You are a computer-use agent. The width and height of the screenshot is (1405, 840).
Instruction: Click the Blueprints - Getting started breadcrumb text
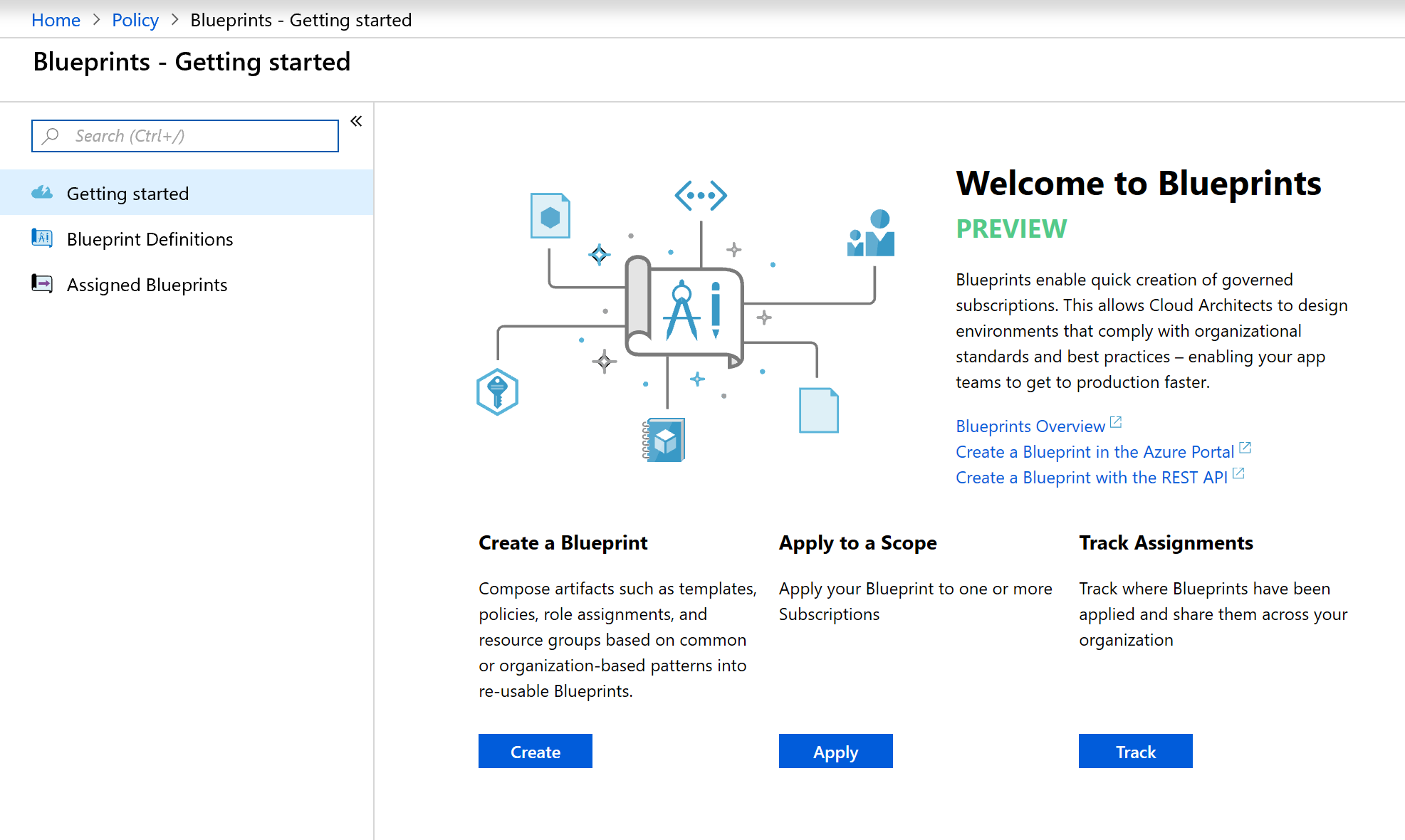coord(301,20)
